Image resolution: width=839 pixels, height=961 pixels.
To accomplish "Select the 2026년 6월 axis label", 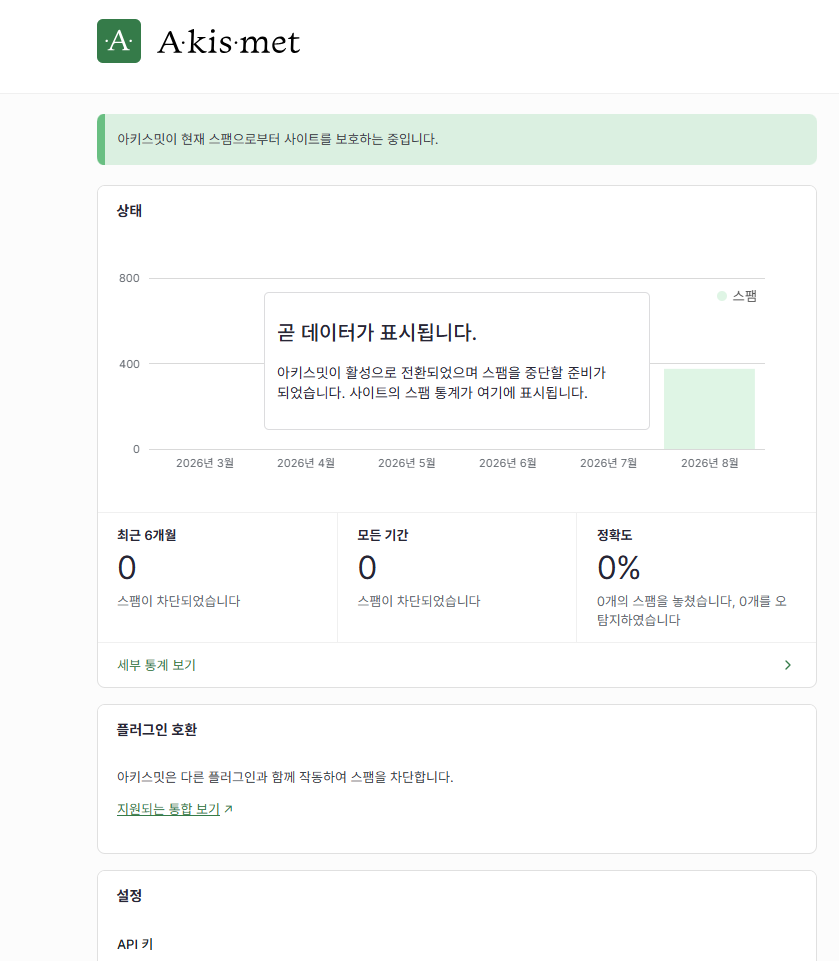I will click(x=507, y=463).
